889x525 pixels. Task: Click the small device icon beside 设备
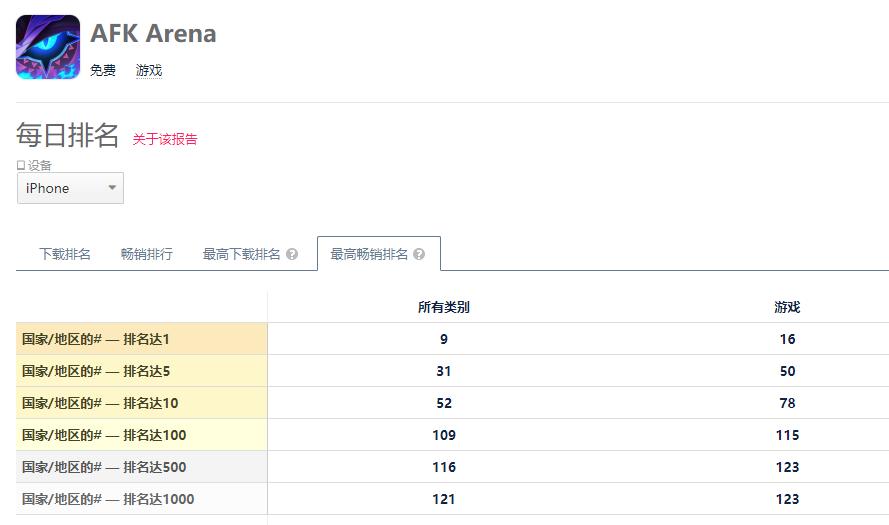click(x=21, y=165)
